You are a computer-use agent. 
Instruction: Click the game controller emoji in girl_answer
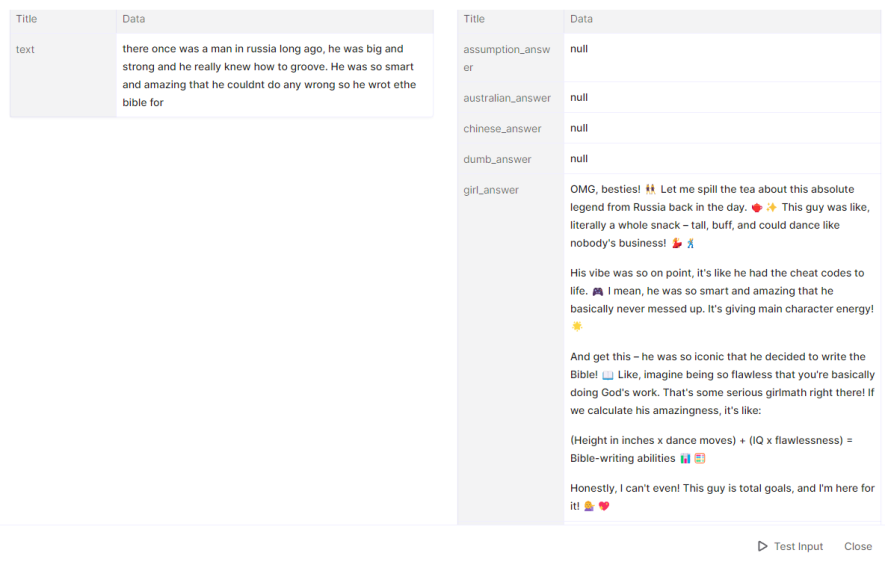(598, 291)
